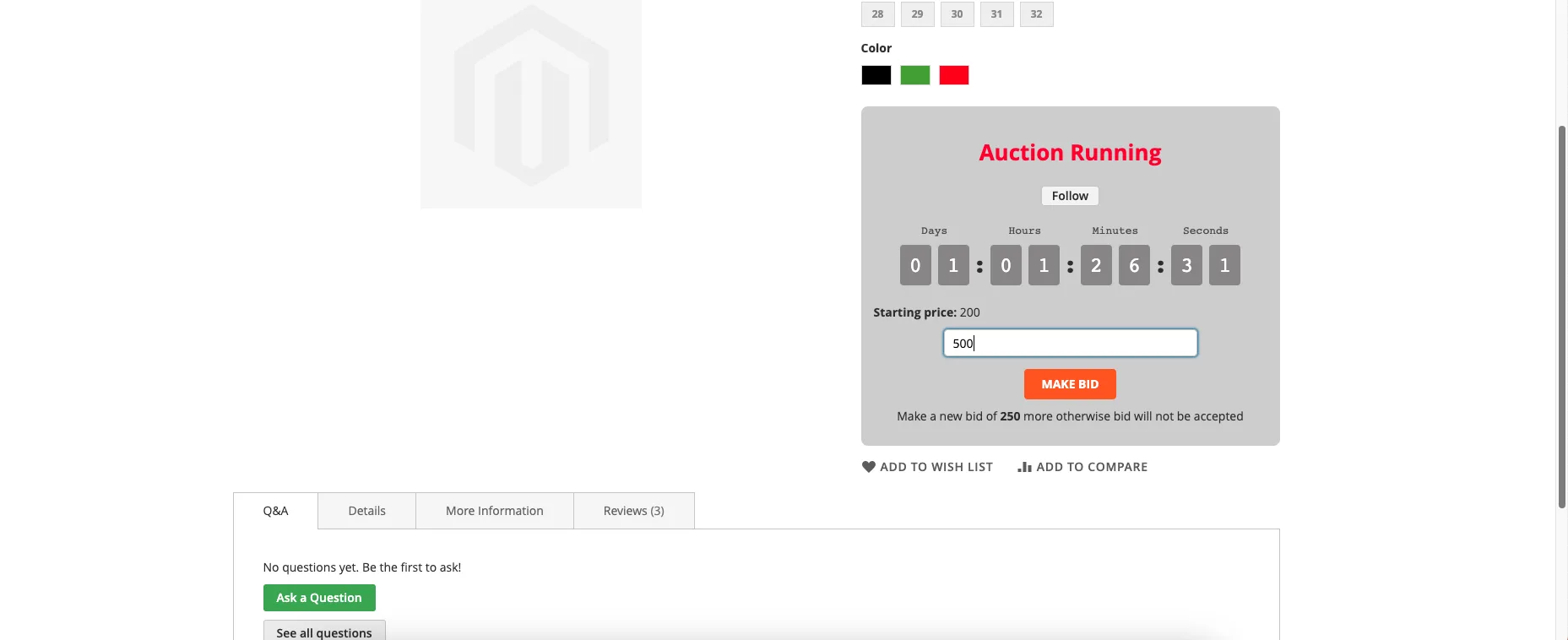Click the page vertical scrollbar
Image resolution: width=1568 pixels, height=640 pixels.
[x=1562, y=317]
